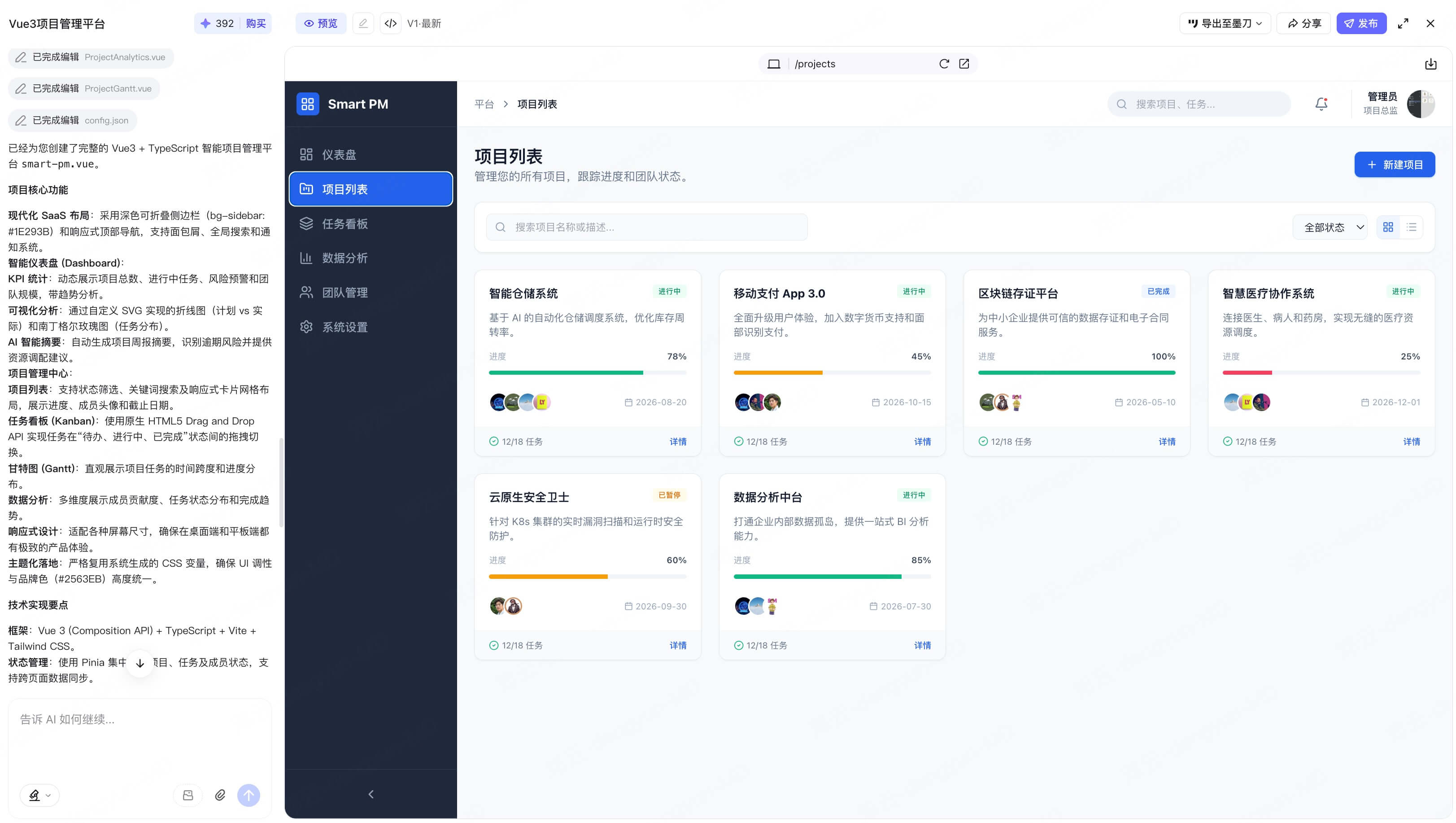Image resolution: width=1456 pixels, height=823 pixels.
Task: Click the 已完成编辑 ProjectAnalytics.vue chip
Action: (x=91, y=57)
